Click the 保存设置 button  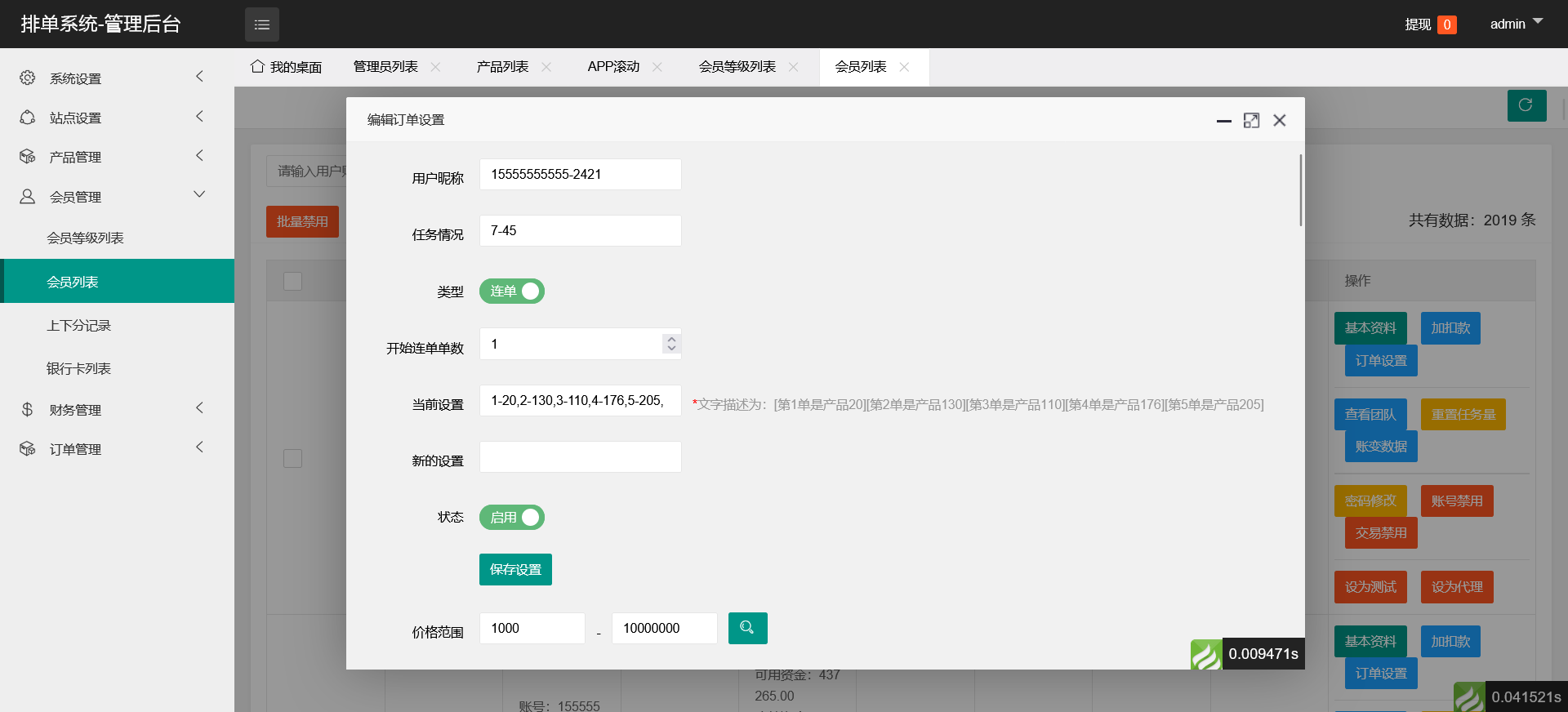[x=515, y=570]
